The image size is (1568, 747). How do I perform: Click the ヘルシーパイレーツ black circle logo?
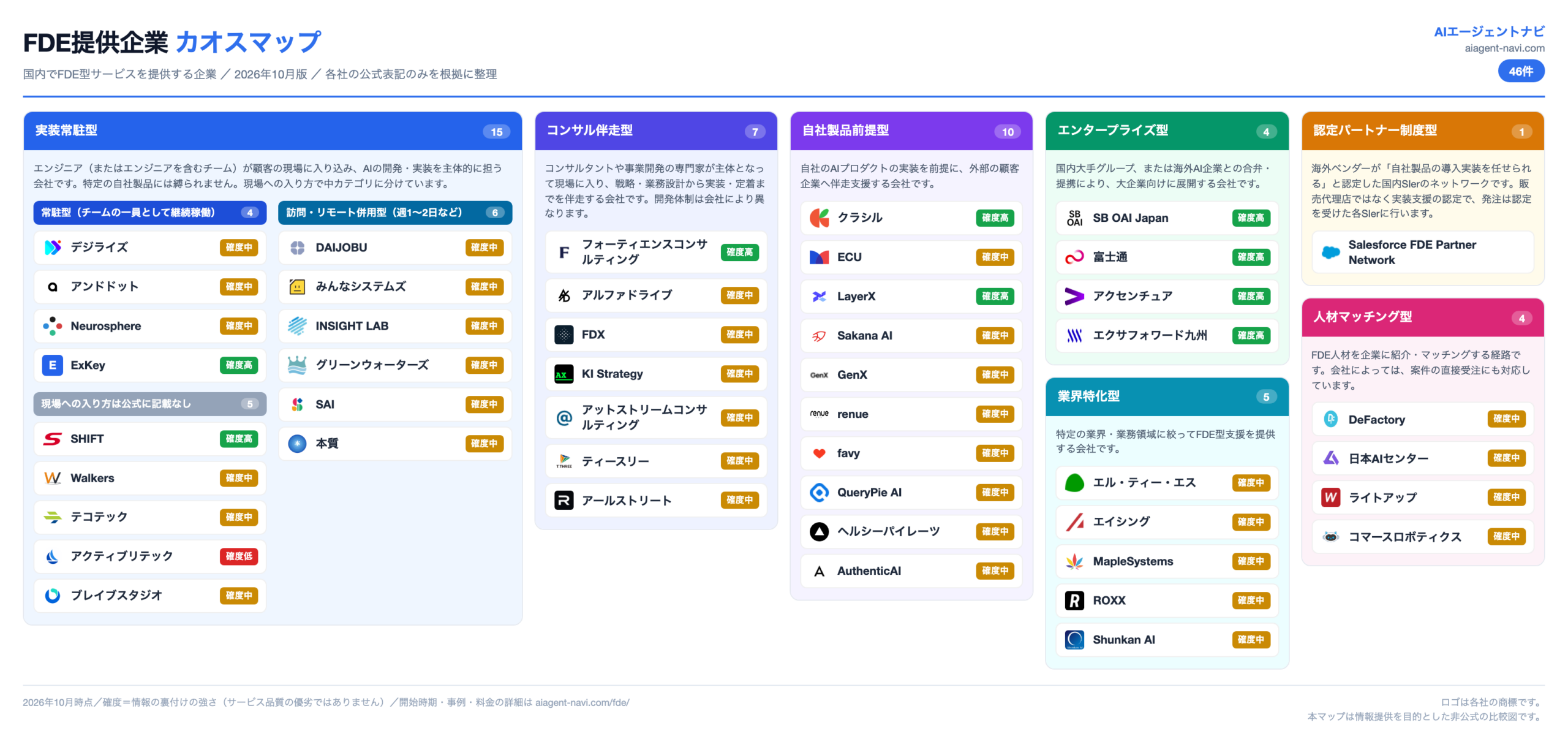(x=820, y=532)
